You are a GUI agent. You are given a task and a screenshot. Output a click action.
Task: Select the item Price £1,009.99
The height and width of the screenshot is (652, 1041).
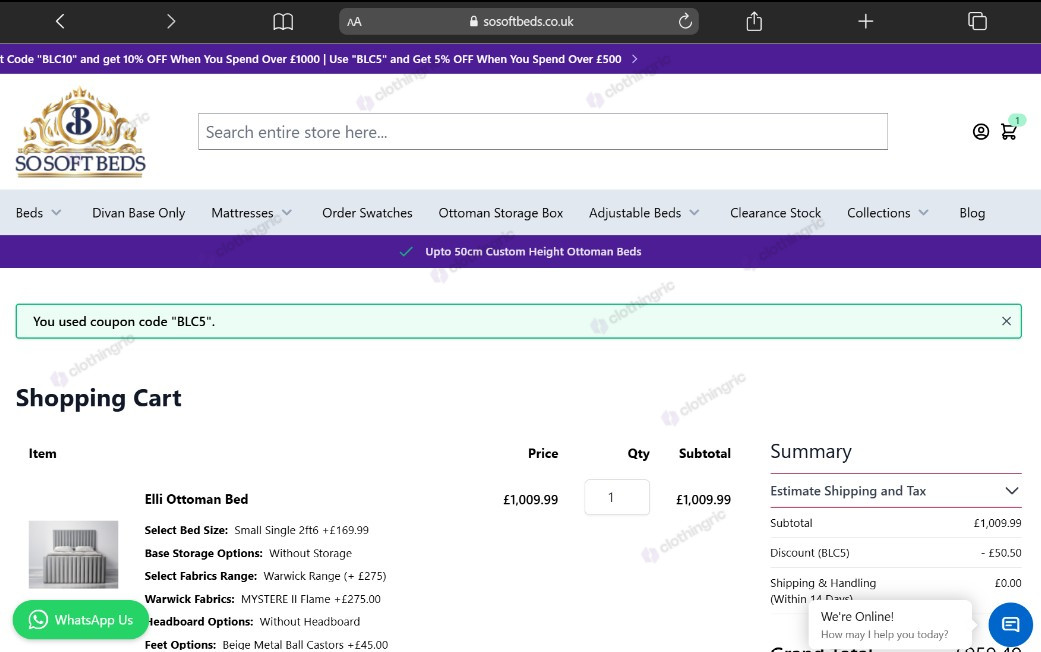pyautogui.click(x=530, y=499)
